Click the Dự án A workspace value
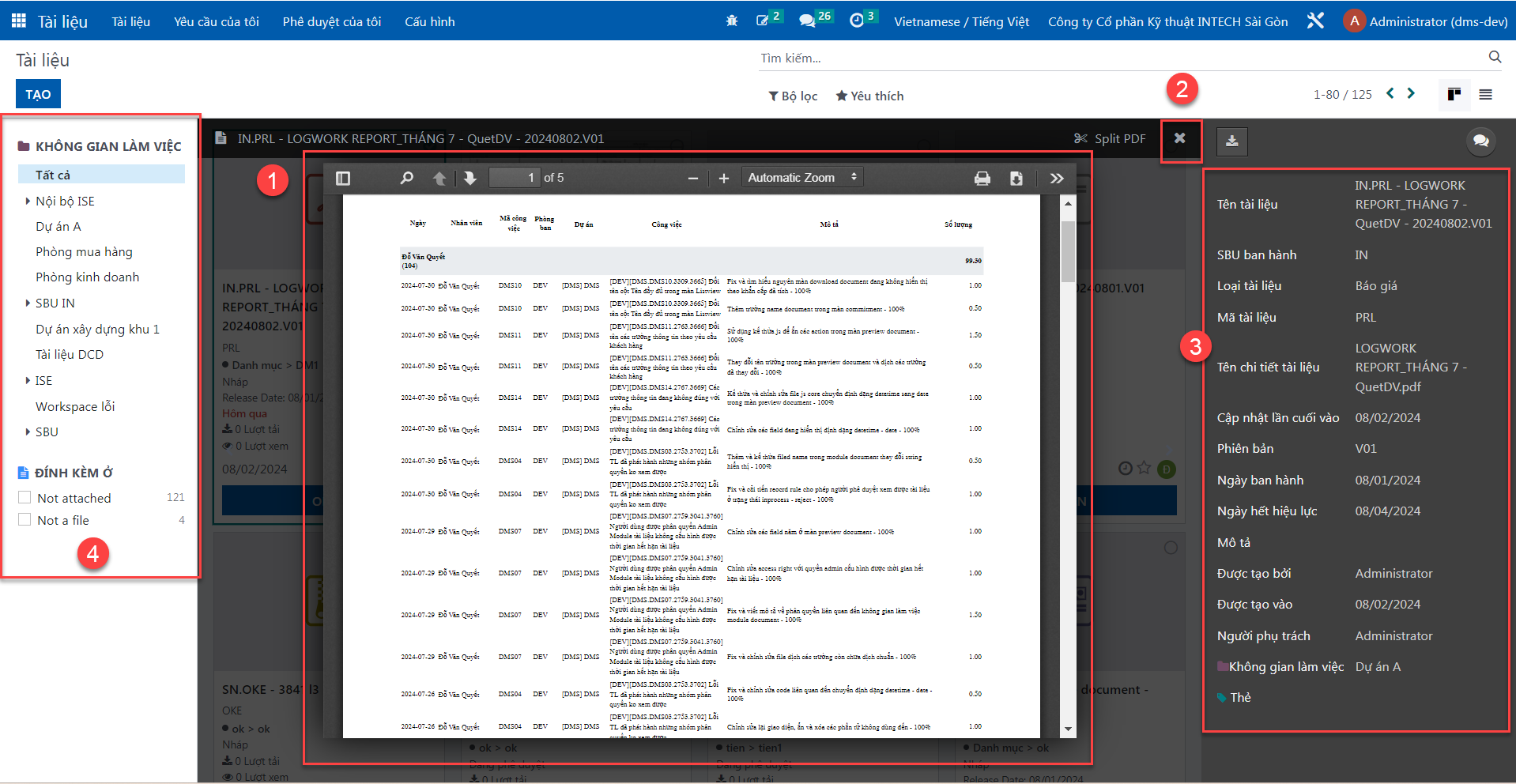Image resolution: width=1516 pixels, height=784 pixels. 1378,666
